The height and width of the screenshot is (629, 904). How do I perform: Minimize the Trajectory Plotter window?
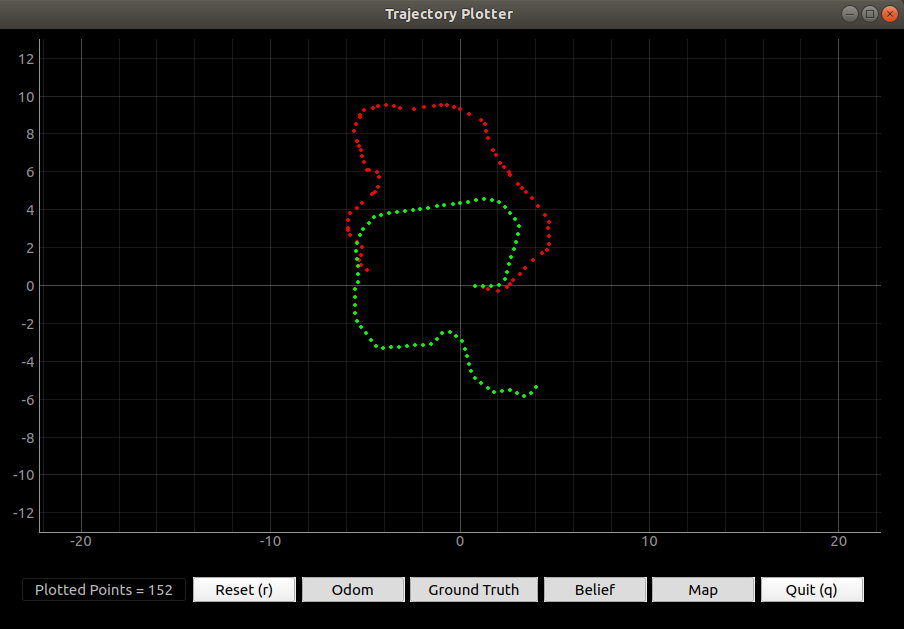click(850, 14)
